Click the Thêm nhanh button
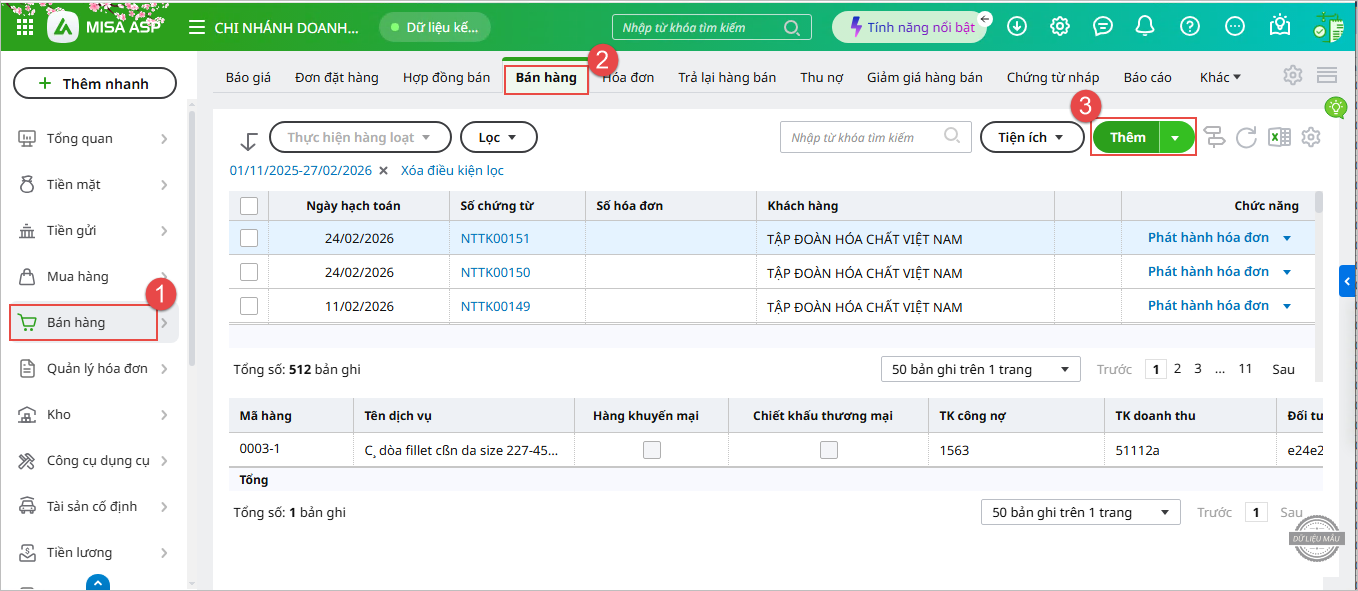Screen dimensions: 1358x591 point(94,84)
